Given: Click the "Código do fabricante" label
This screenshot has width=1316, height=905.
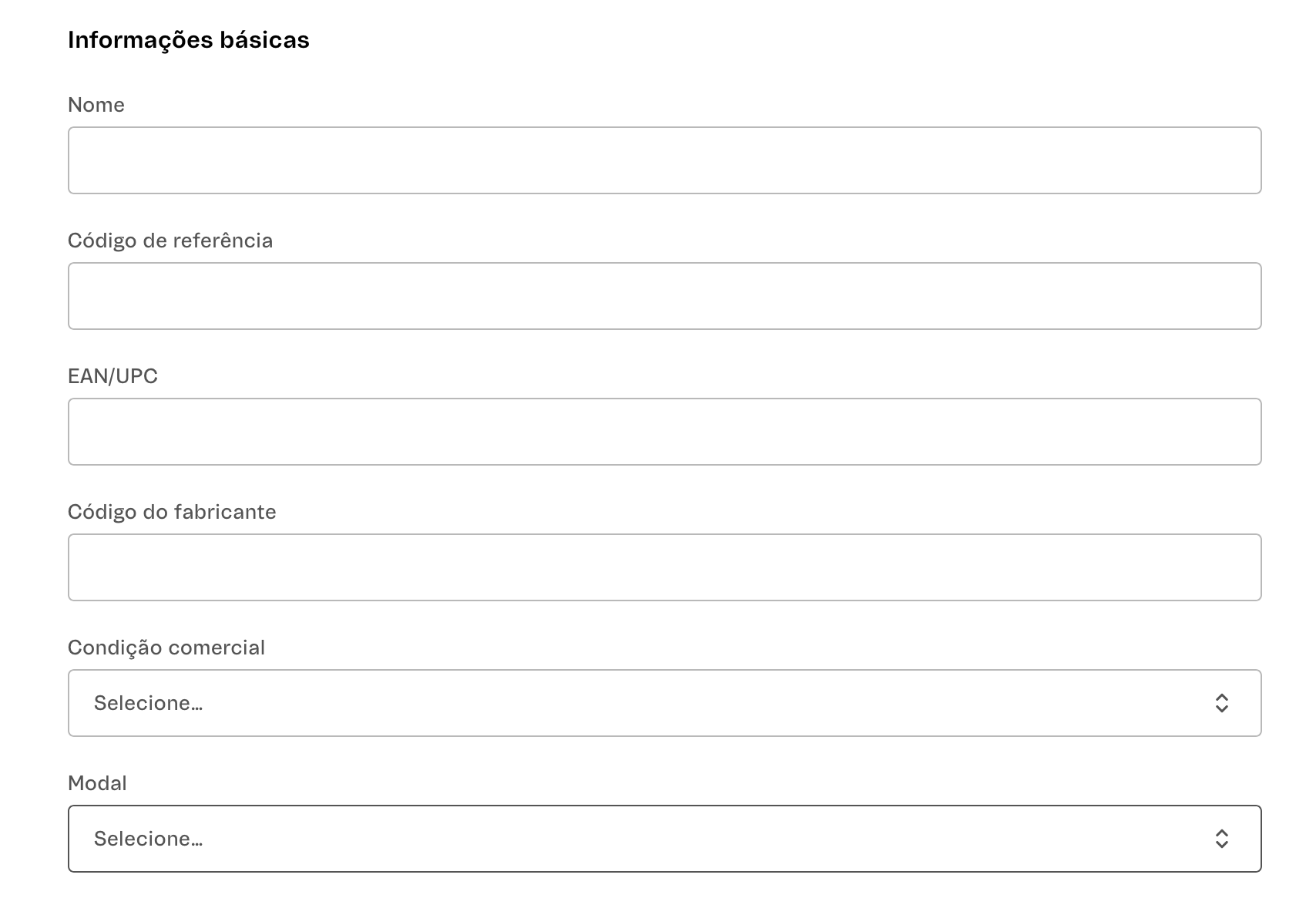Looking at the screenshot, I should (172, 512).
